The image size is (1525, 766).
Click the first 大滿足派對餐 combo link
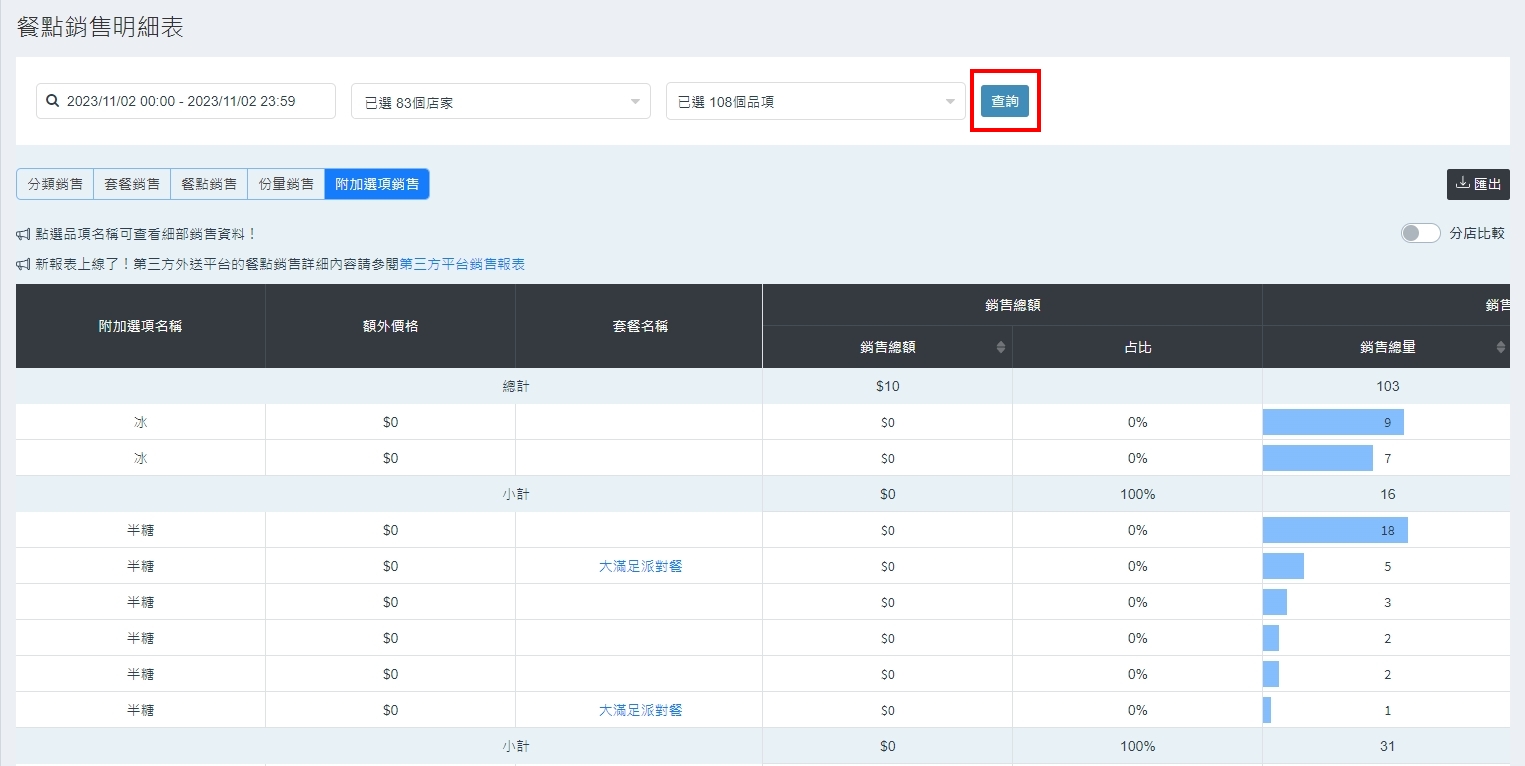[640, 566]
